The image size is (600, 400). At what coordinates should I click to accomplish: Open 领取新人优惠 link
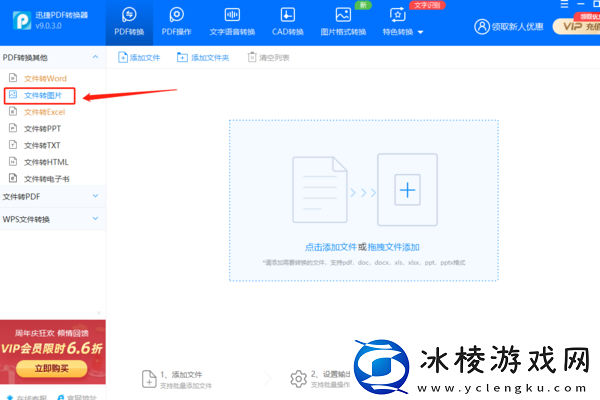pyautogui.click(x=517, y=26)
